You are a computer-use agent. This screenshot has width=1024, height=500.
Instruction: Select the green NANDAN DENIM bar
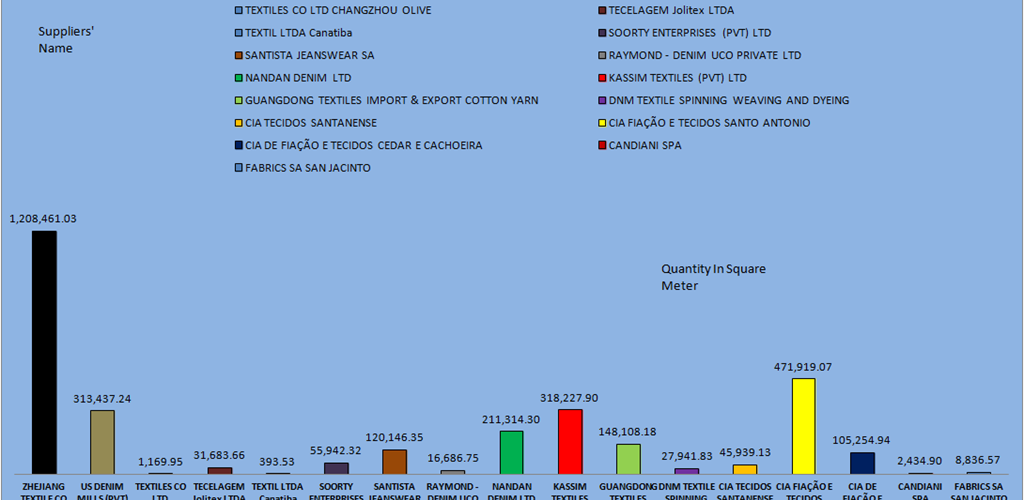coord(511,452)
